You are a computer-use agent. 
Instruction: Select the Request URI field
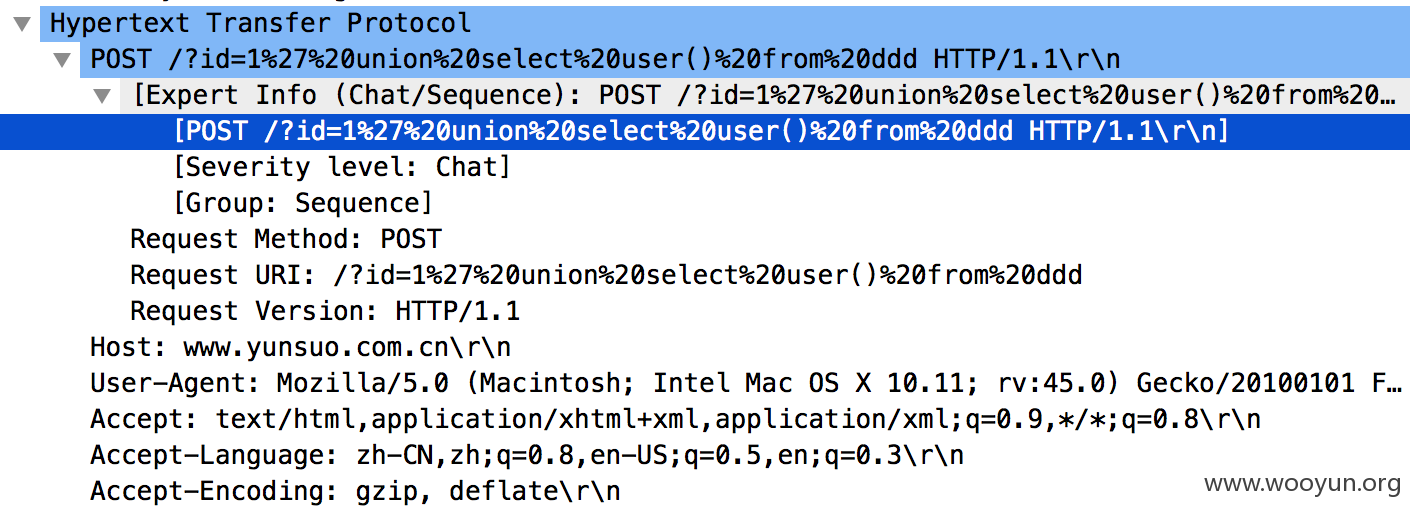point(606,275)
